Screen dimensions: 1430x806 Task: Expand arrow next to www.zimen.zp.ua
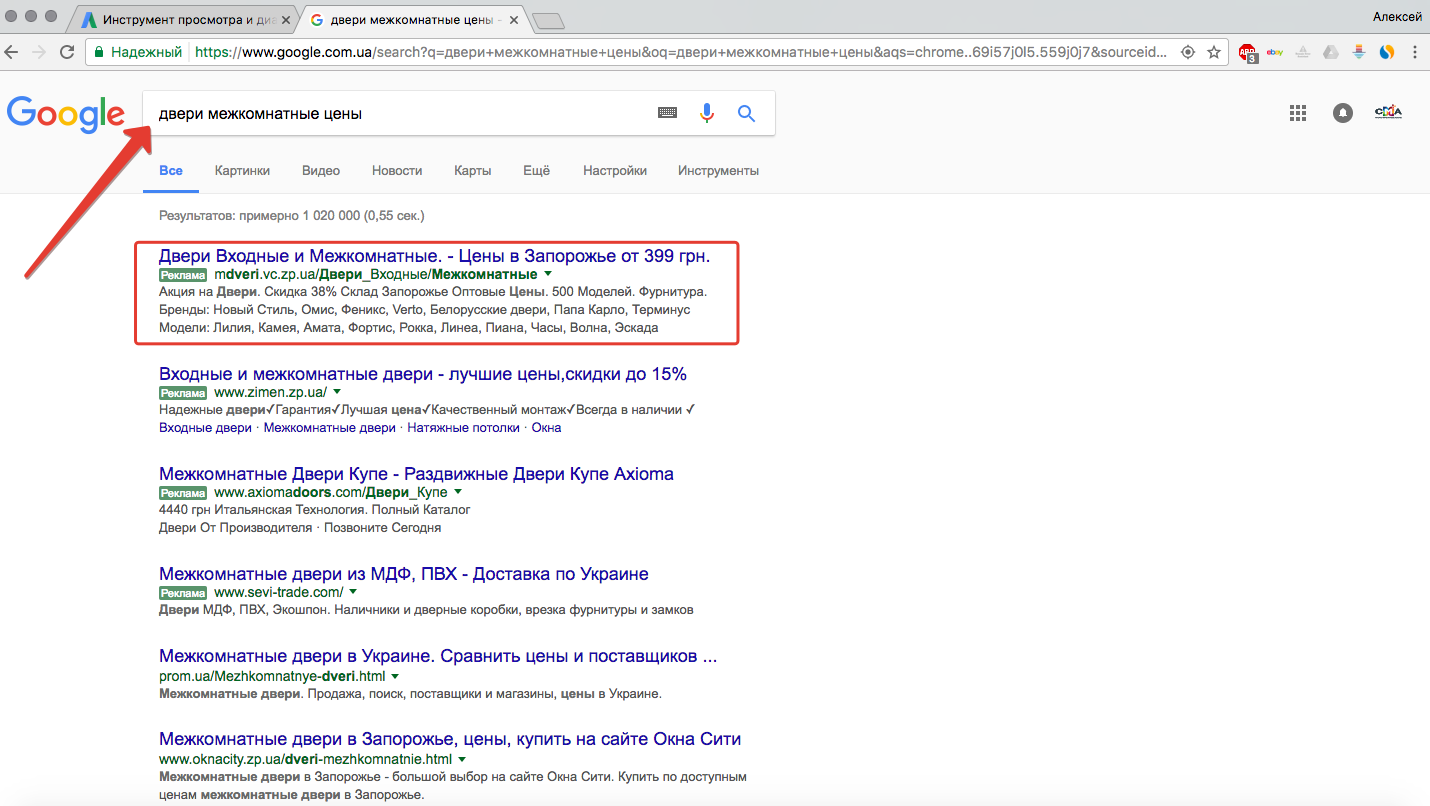tap(337, 392)
